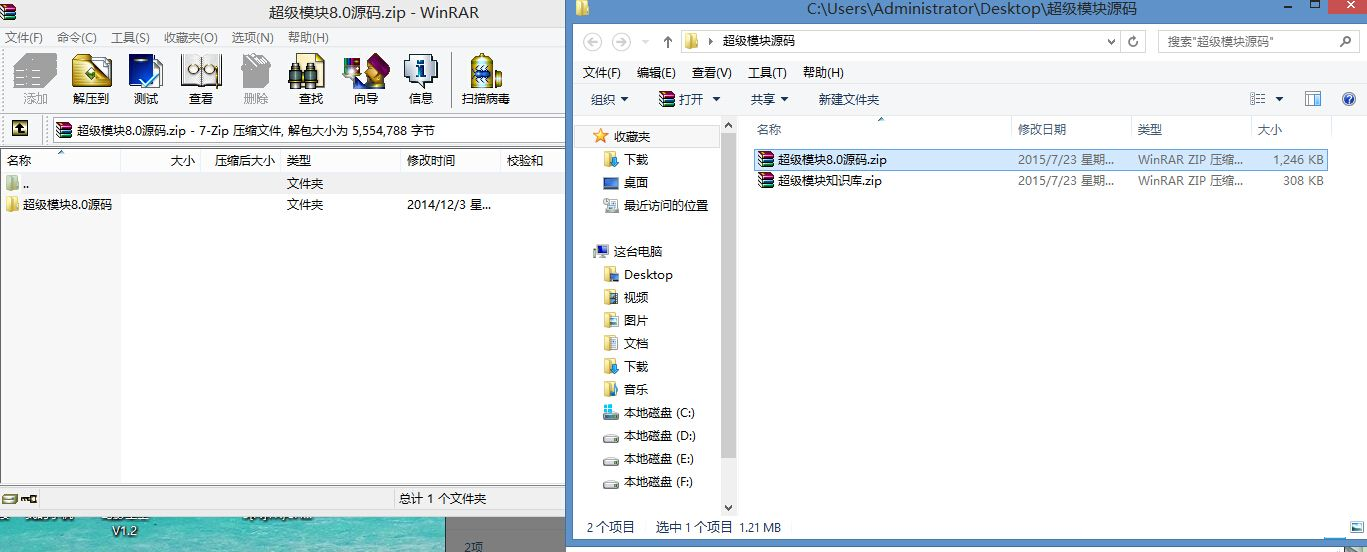Expand the 组织 (Organize) dropdown
The image size is (1367, 552).
[609, 99]
